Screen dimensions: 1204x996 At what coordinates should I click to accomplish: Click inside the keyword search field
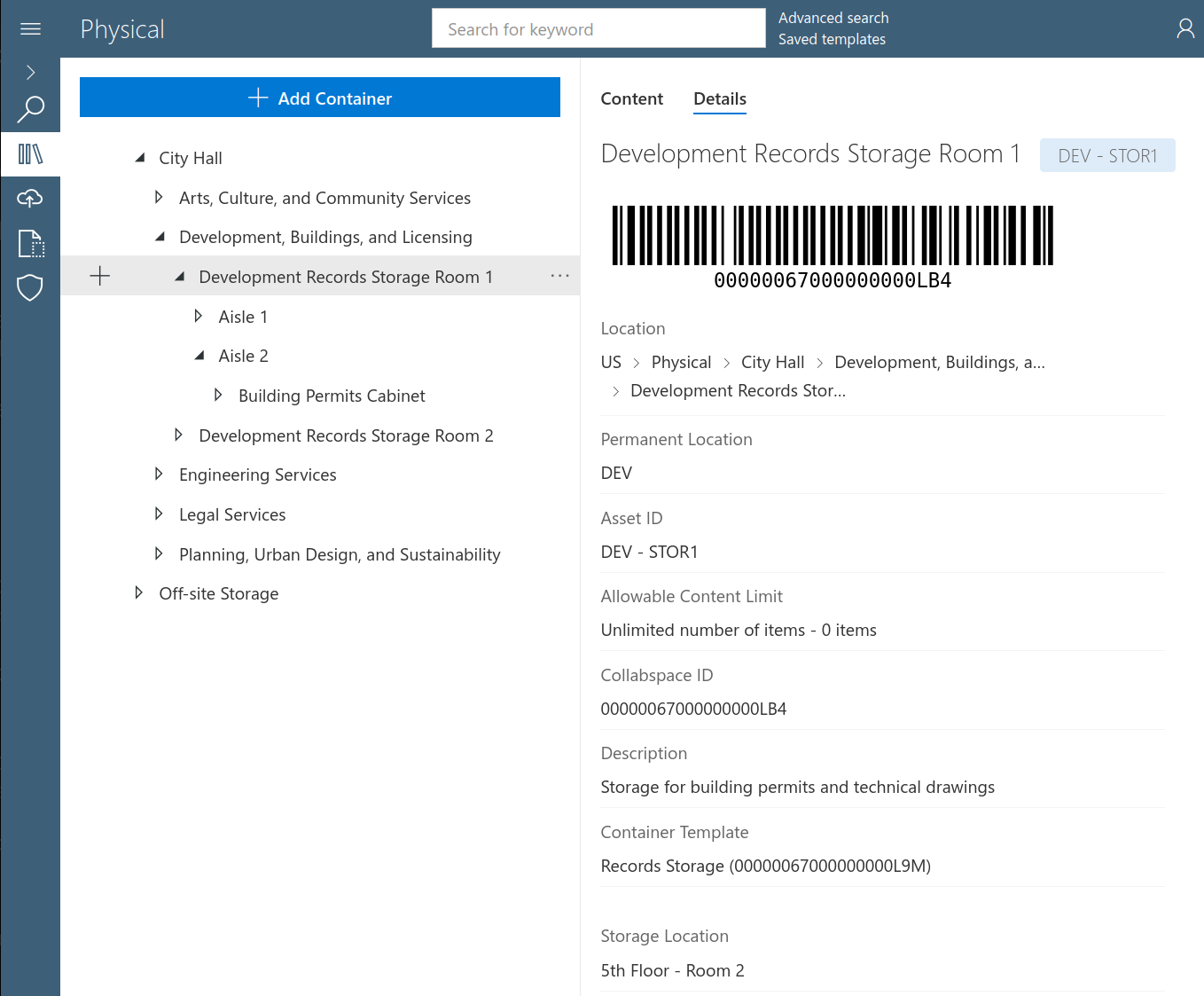(x=598, y=27)
